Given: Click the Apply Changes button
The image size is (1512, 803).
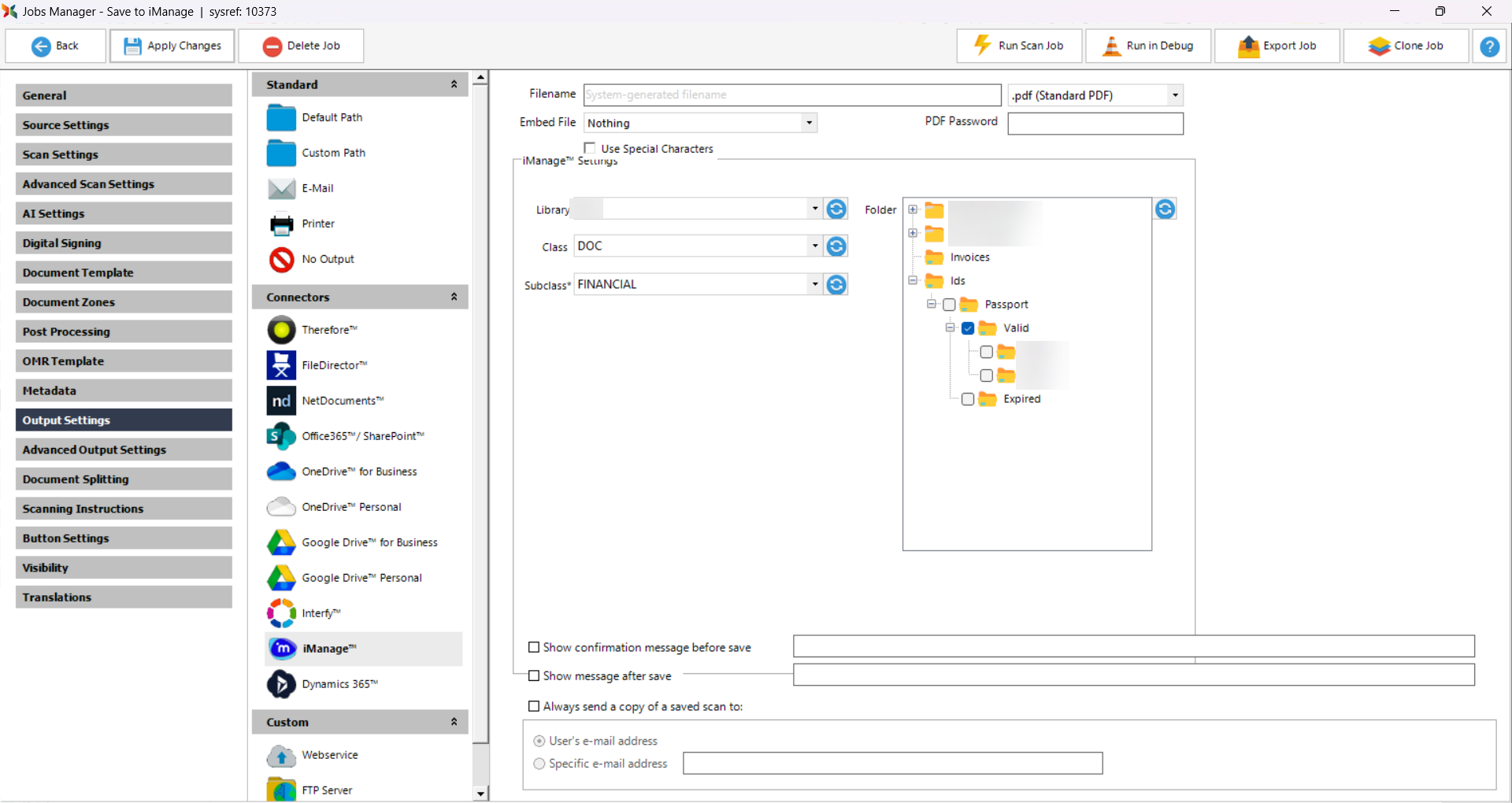Looking at the screenshot, I should 172,46.
